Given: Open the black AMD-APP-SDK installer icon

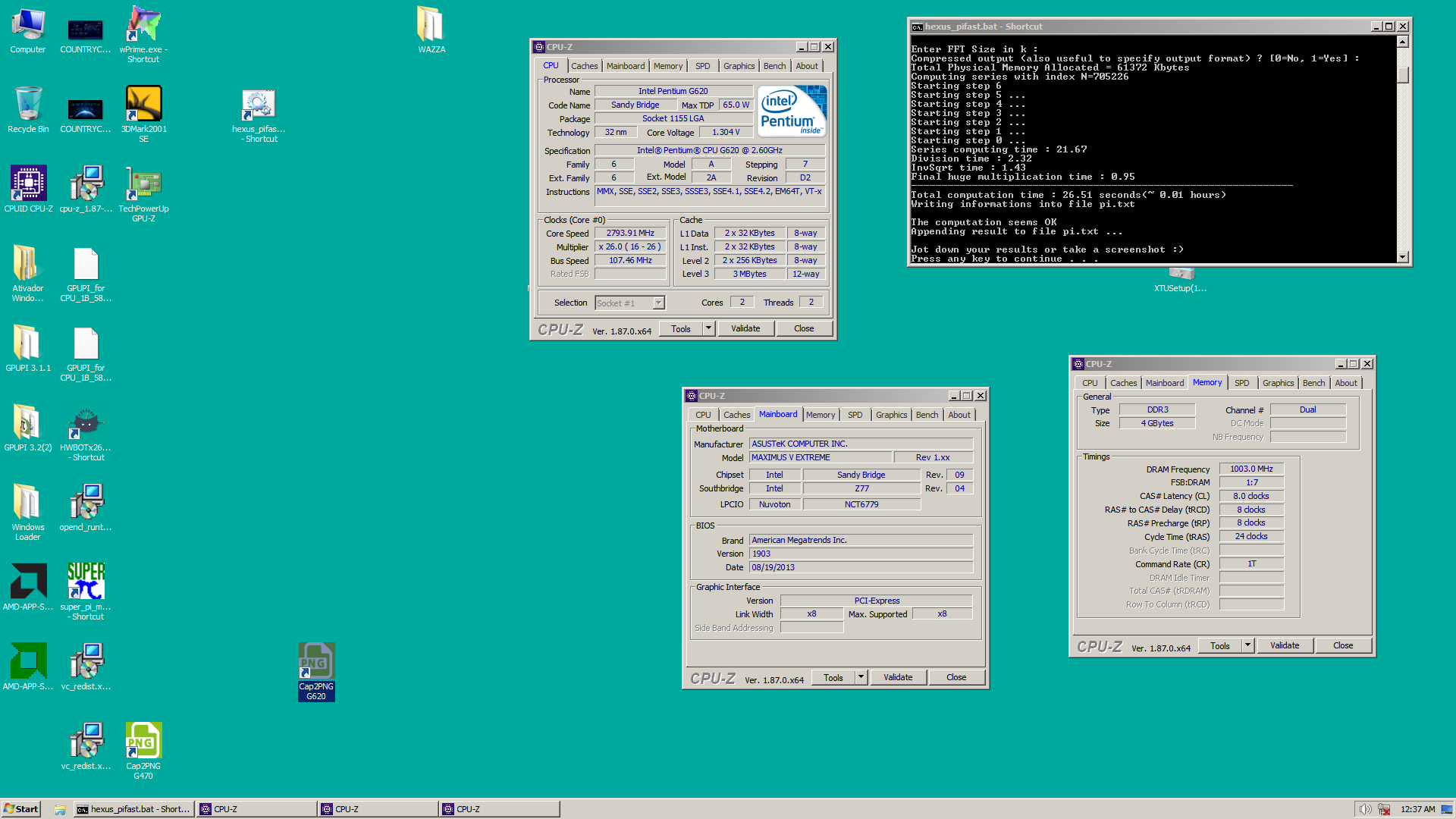Looking at the screenshot, I should click(28, 588).
